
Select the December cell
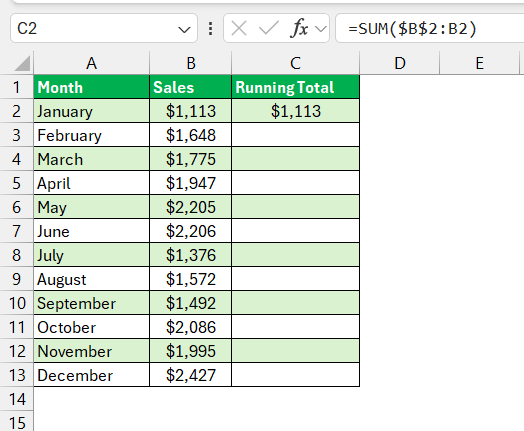point(91,375)
